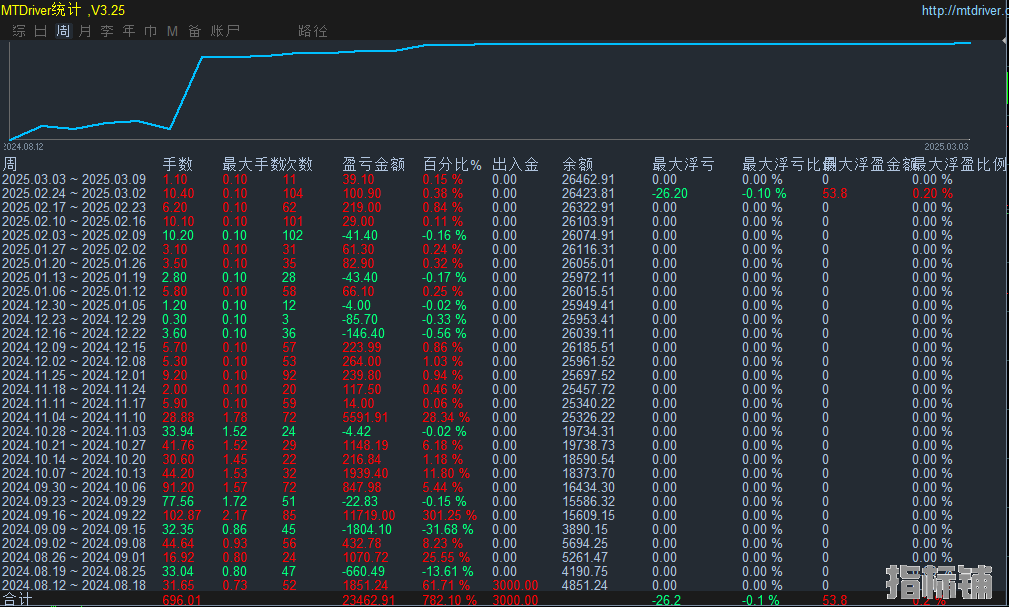Click the balance value 3890.15
The height and width of the screenshot is (607, 1009).
click(x=585, y=530)
